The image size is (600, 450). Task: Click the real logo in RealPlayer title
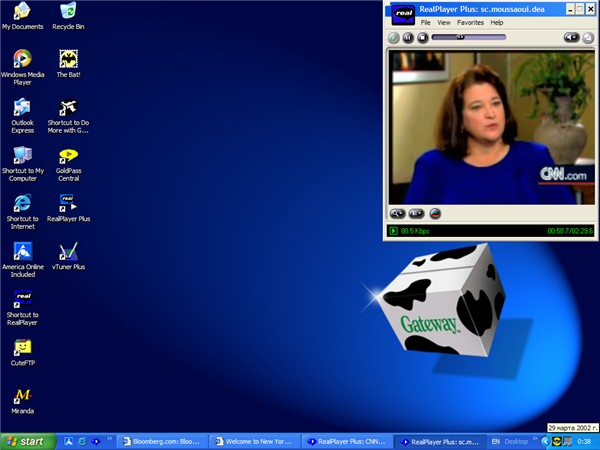pyautogui.click(x=403, y=15)
